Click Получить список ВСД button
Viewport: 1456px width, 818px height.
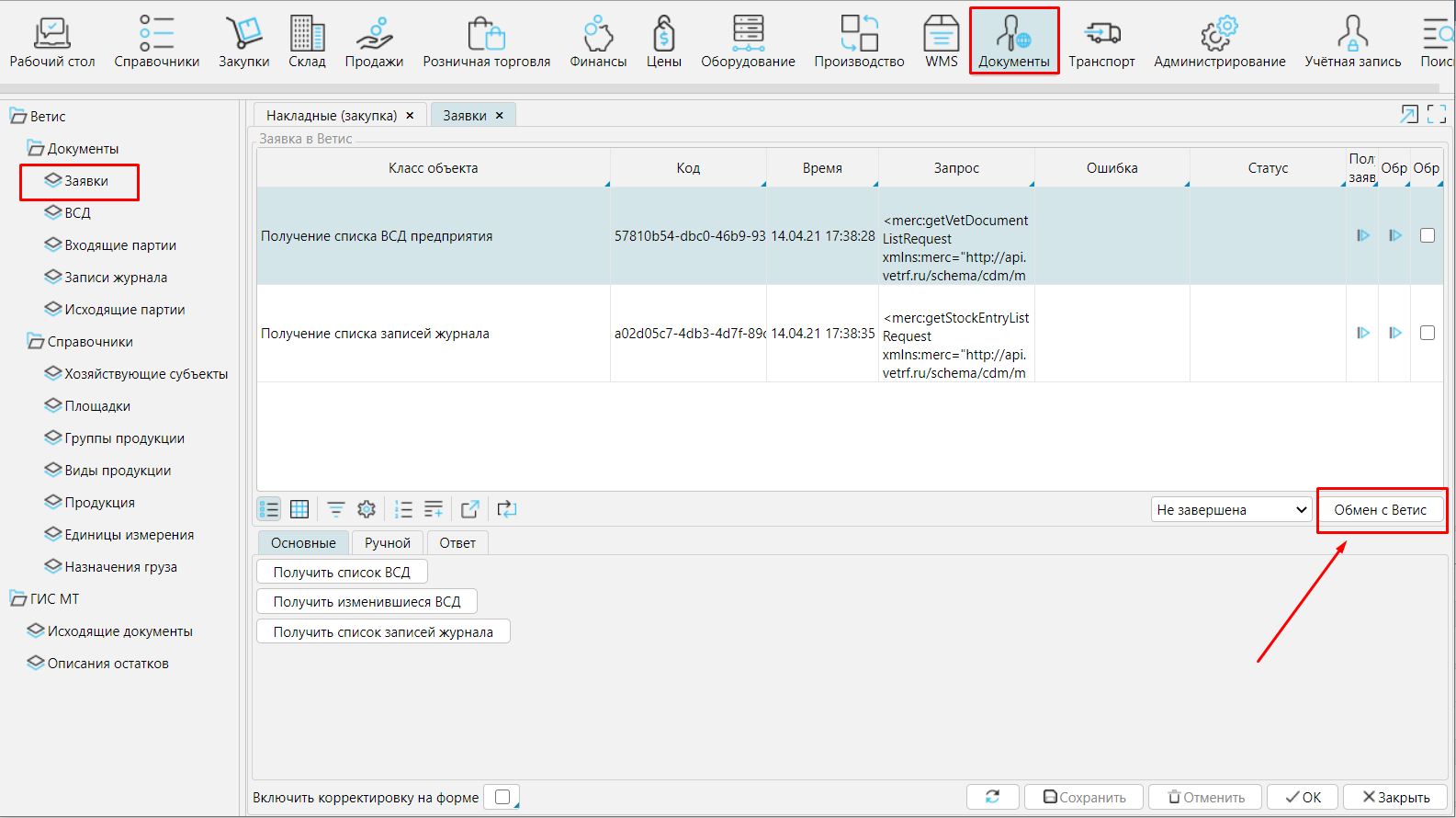pos(342,572)
